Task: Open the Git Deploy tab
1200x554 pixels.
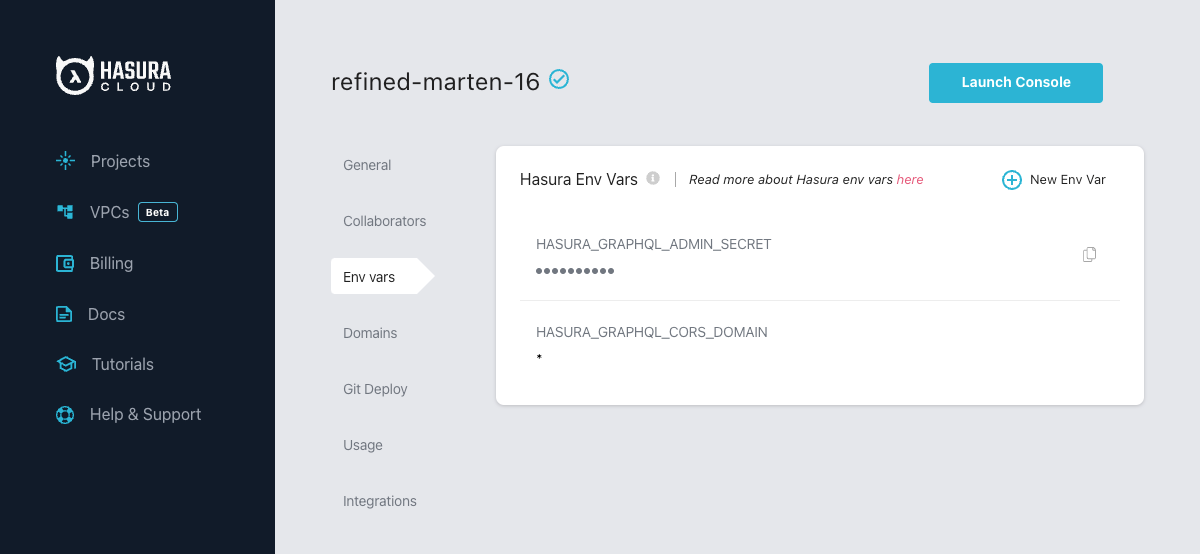Action: (x=375, y=389)
